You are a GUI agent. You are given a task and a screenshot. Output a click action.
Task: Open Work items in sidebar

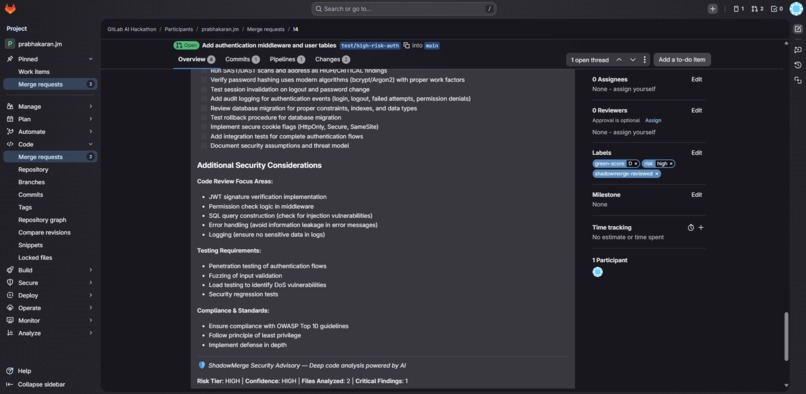[x=34, y=72]
